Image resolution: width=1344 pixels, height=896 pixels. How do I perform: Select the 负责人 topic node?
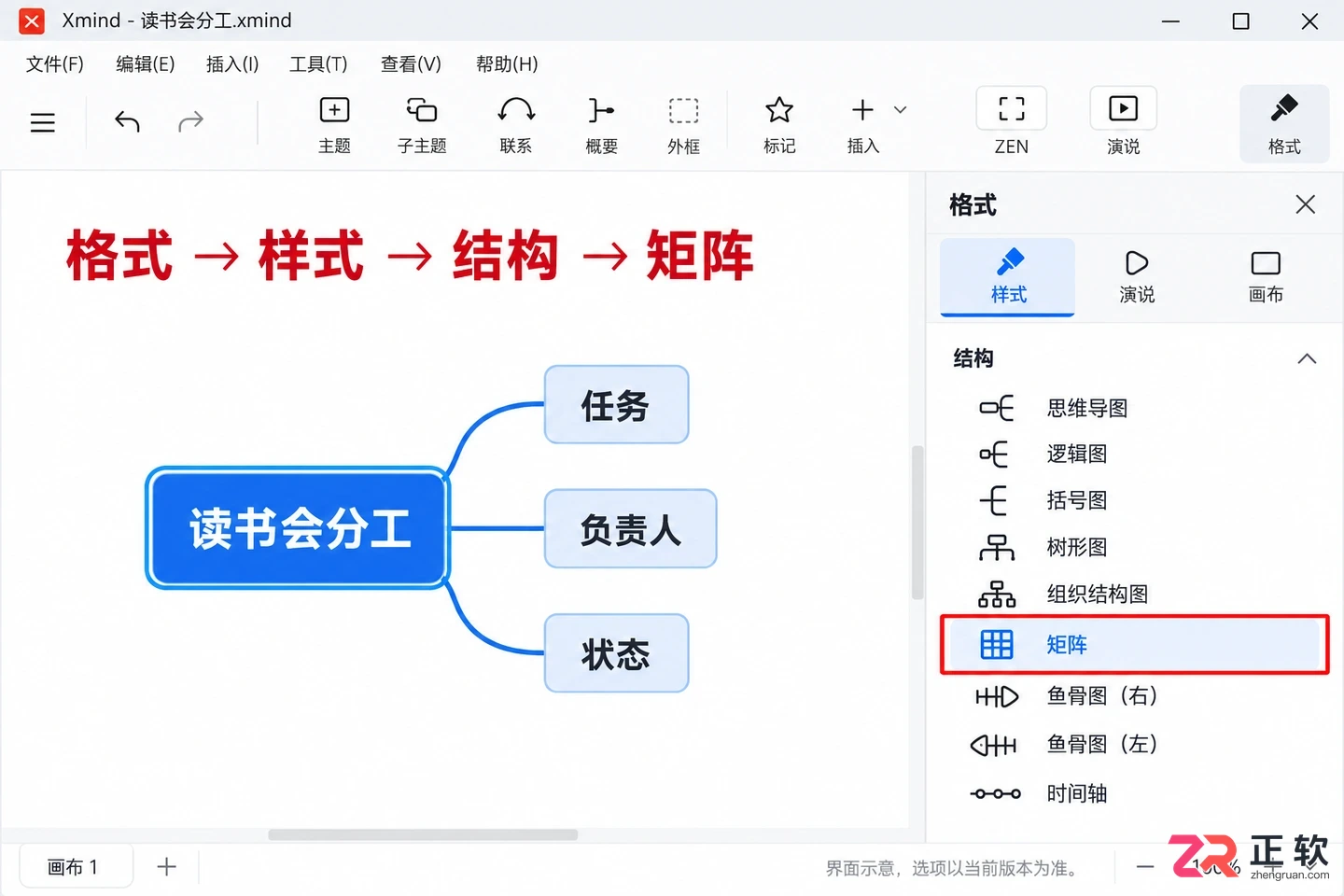pos(630,529)
